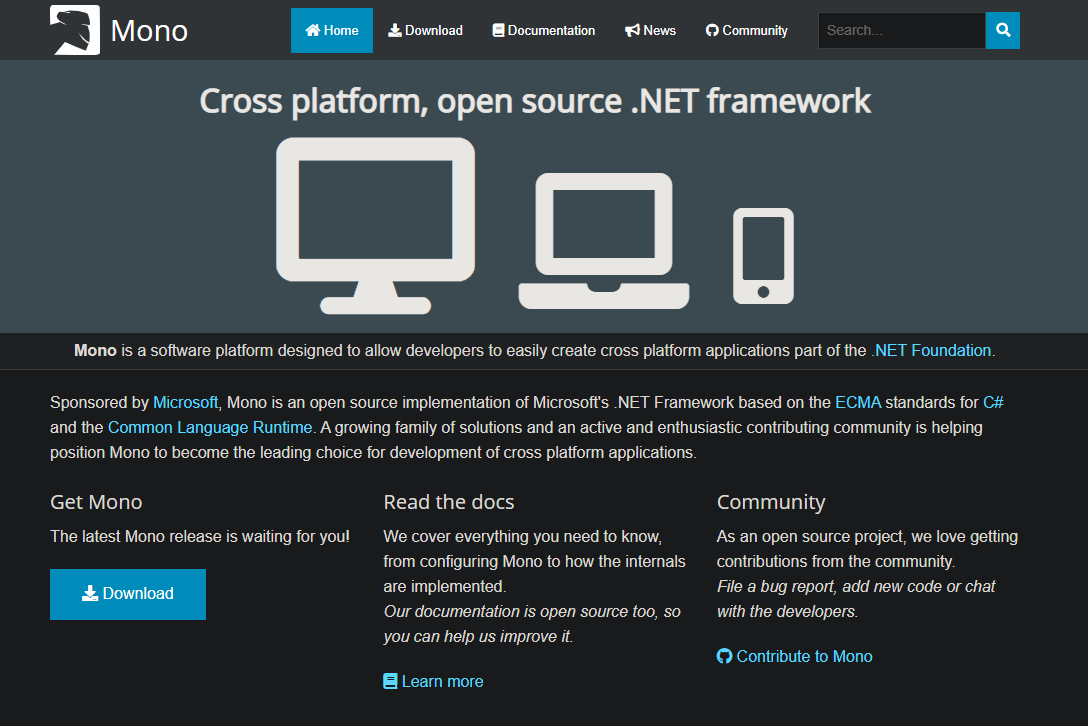The image size is (1088, 726).
Task: Click the bold 'Mono' word in tagline
Action: point(95,351)
